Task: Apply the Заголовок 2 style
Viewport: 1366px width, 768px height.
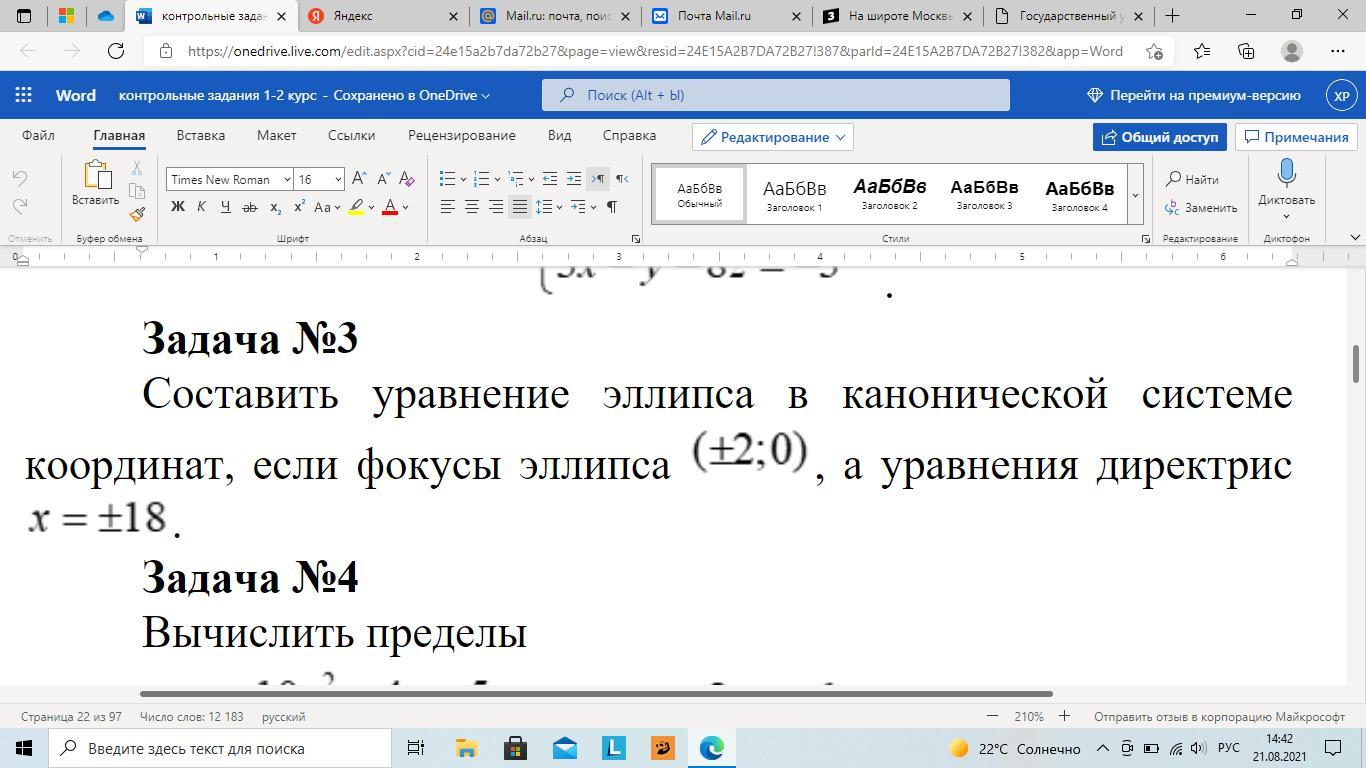Action: [x=889, y=195]
